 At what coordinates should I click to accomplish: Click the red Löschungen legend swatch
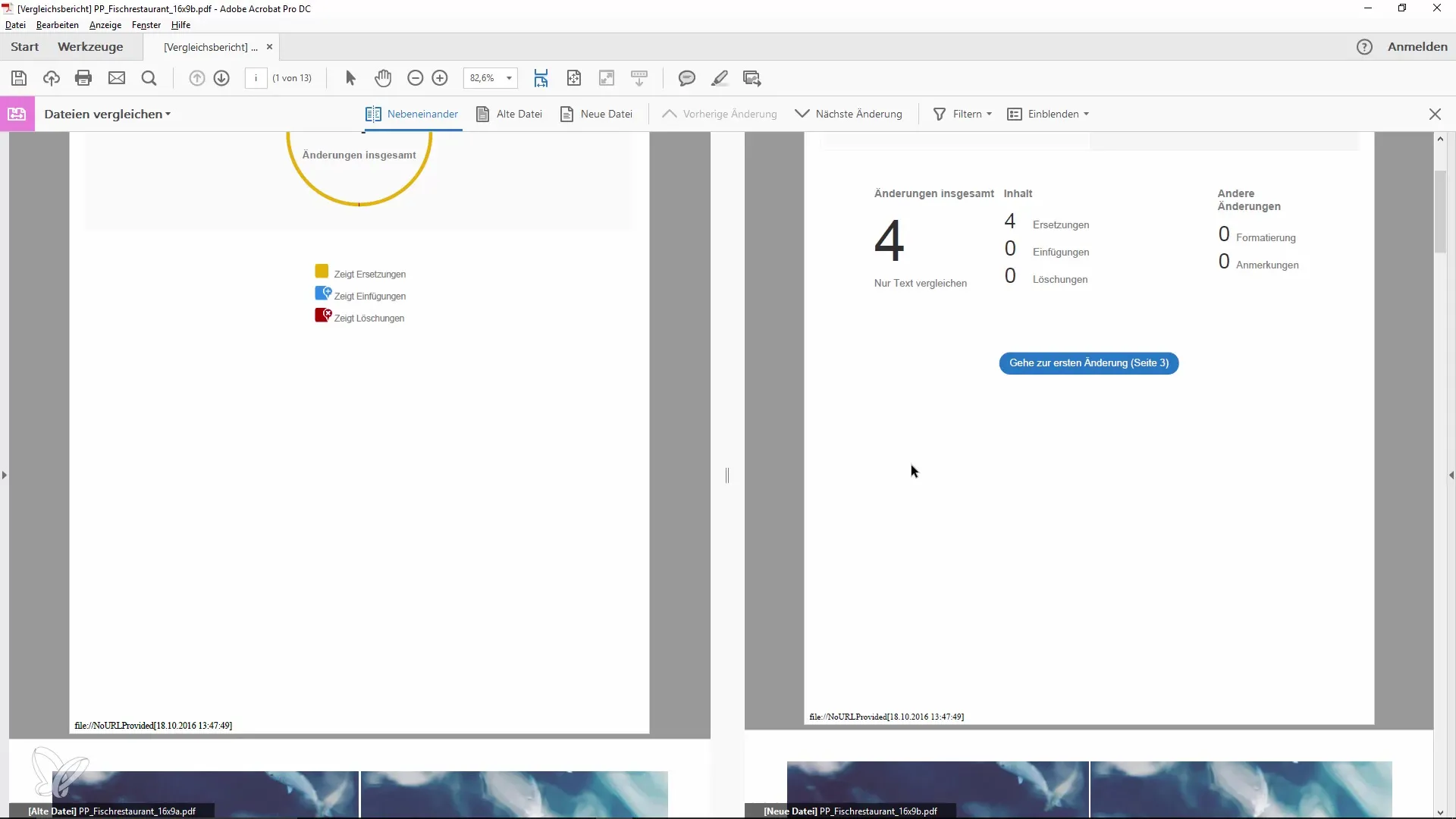pyautogui.click(x=323, y=315)
